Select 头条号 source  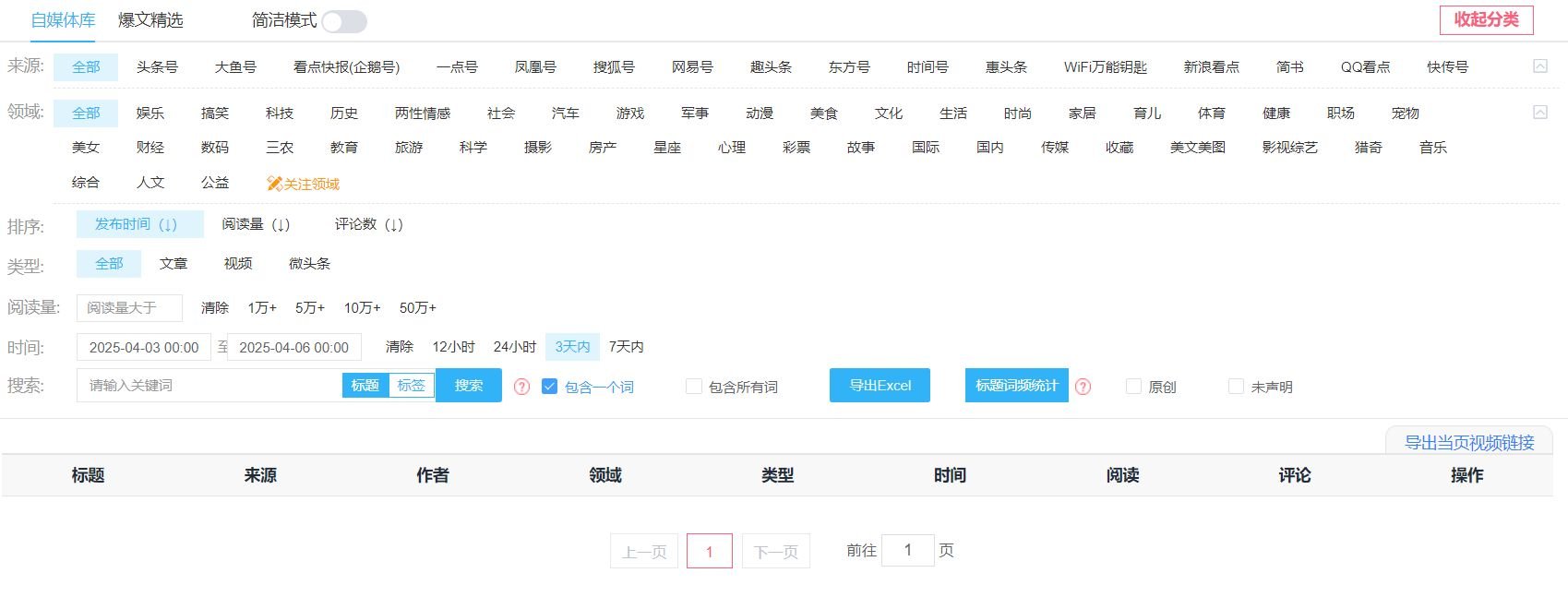pos(157,66)
